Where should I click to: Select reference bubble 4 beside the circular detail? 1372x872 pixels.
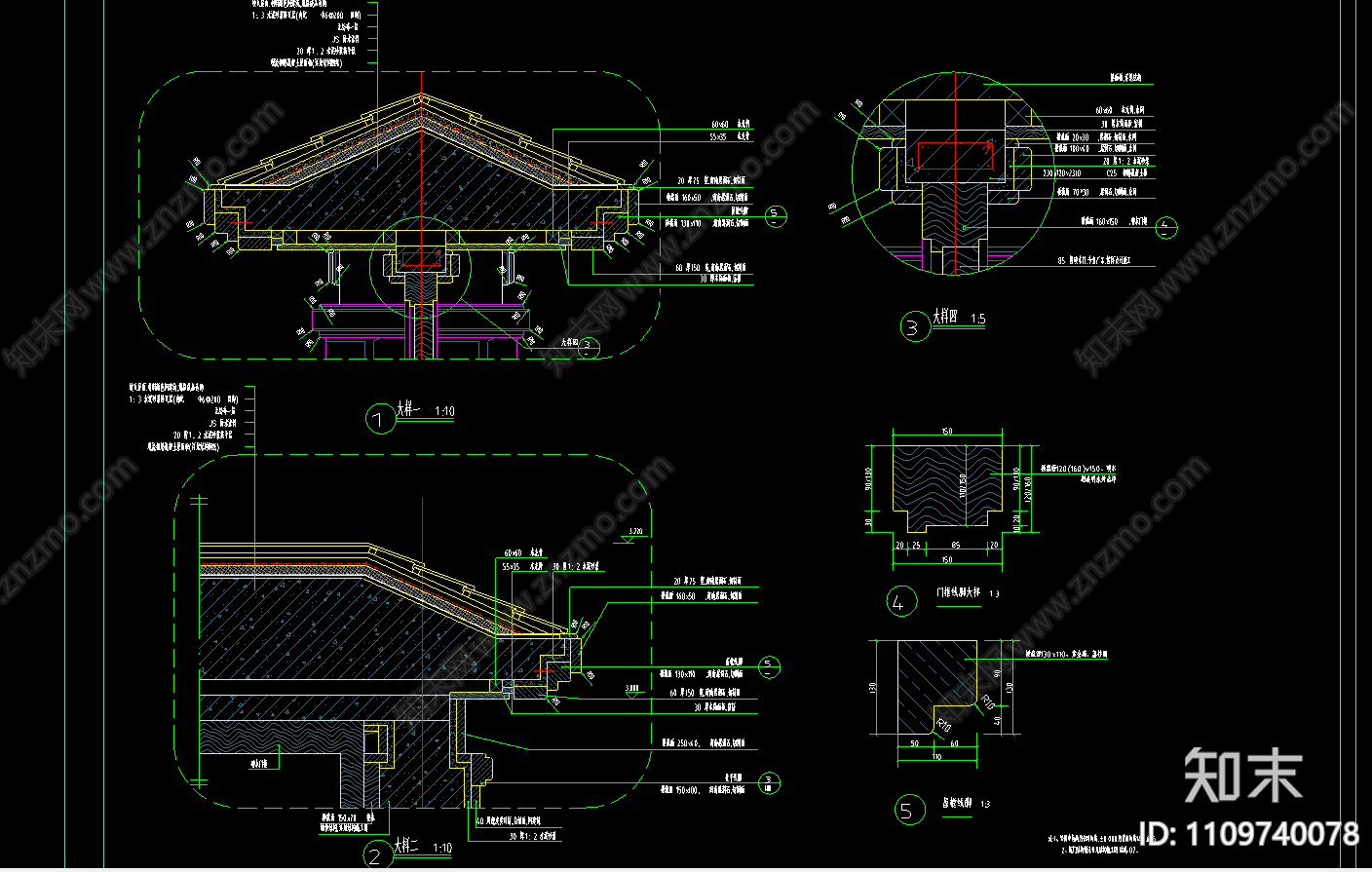tap(1166, 228)
